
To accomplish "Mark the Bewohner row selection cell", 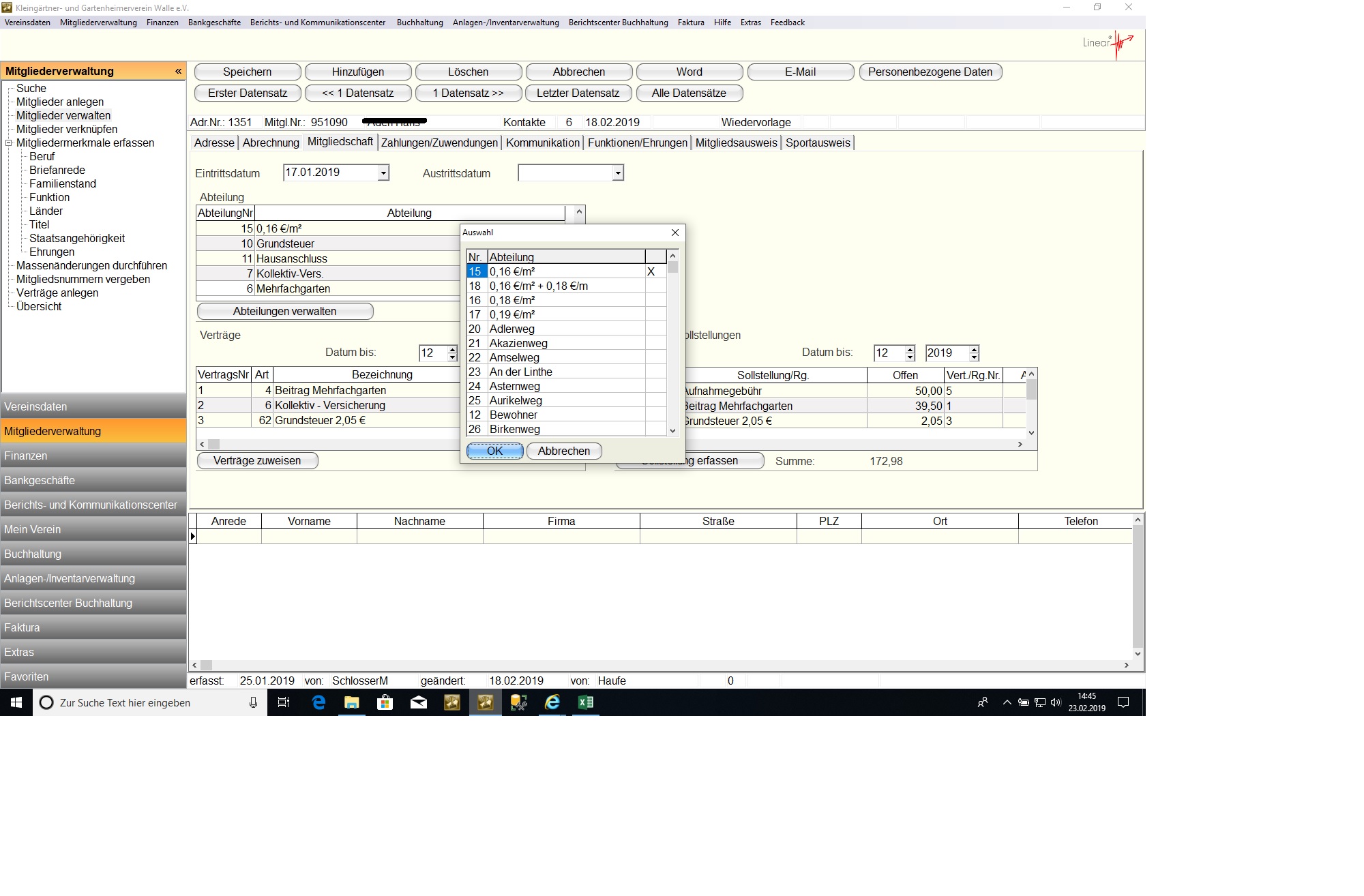I will point(655,415).
